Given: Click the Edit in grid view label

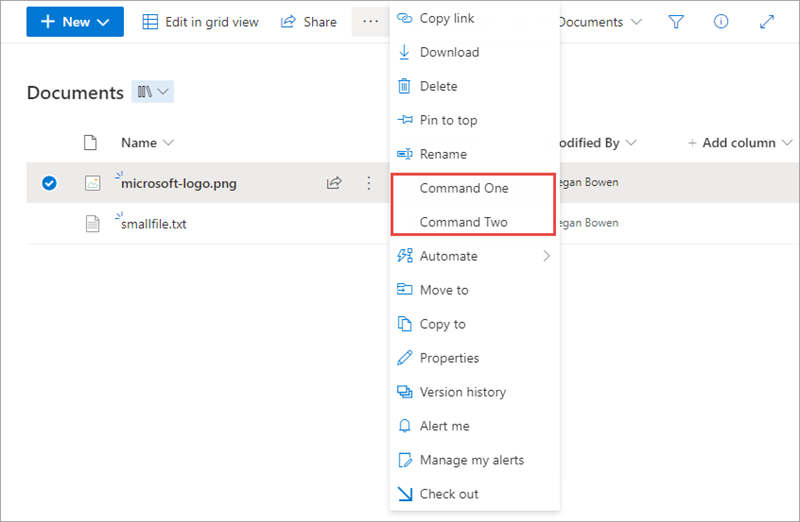Looking at the screenshot, I should coord(212,22).
